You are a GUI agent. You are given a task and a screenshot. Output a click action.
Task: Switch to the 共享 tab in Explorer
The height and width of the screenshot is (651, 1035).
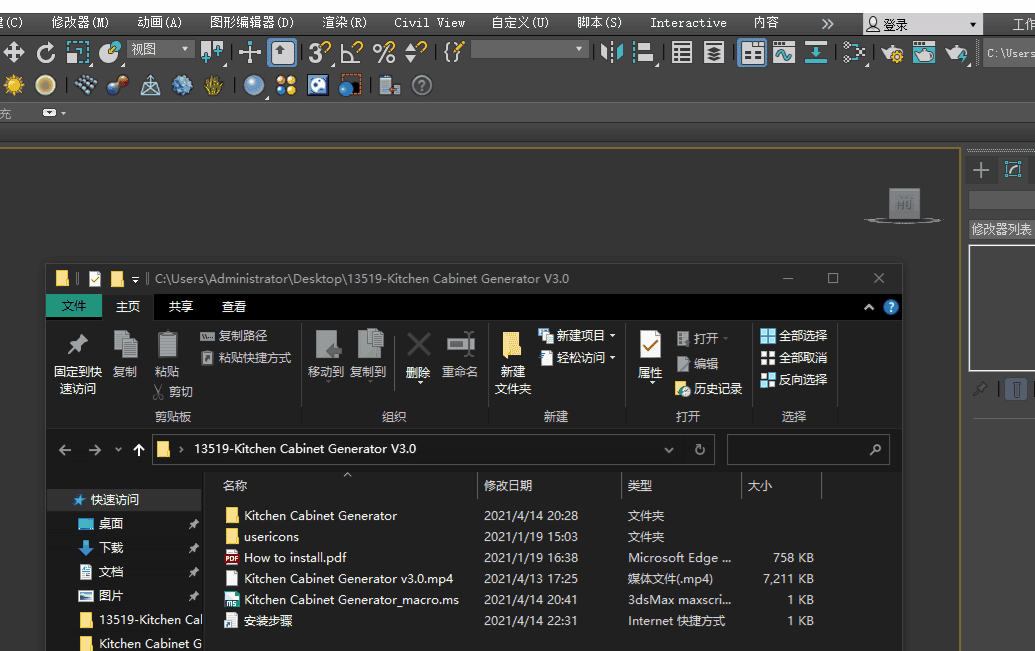[x=180, y=306]
